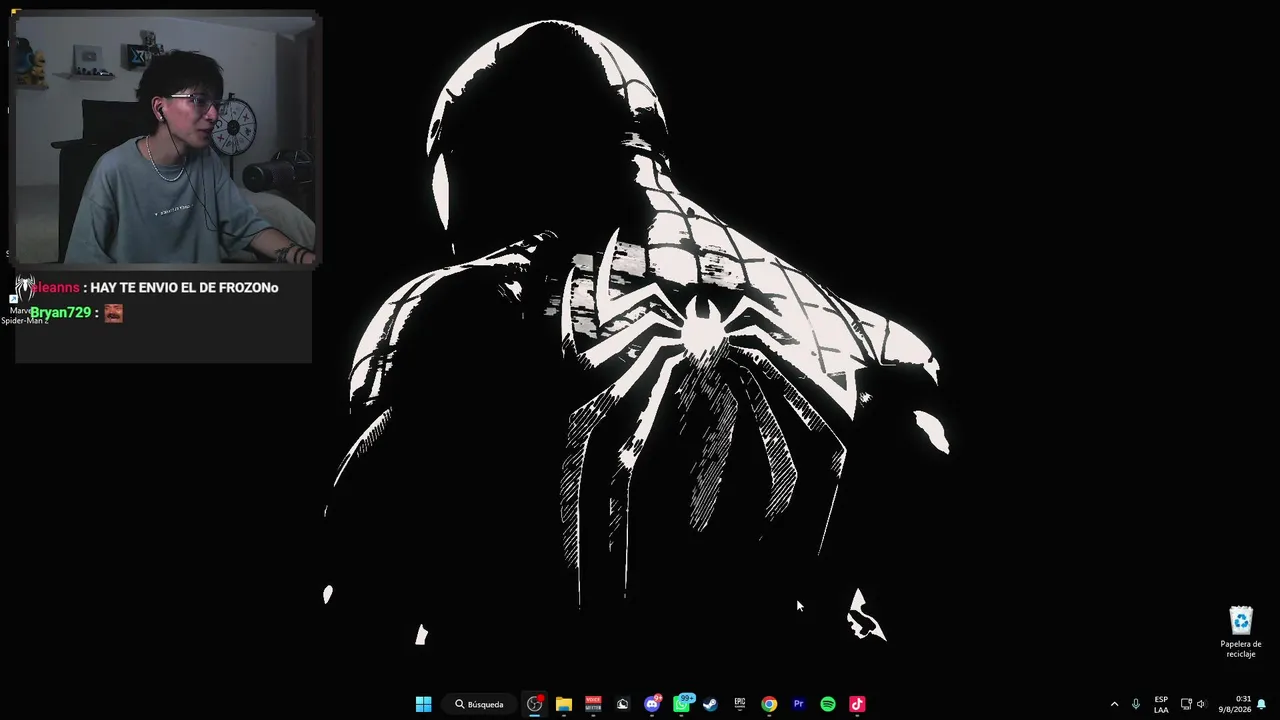Select the Papelera de reciclaje icon
Screen dimensions: 1280x720
click(x=1241, y=632)
